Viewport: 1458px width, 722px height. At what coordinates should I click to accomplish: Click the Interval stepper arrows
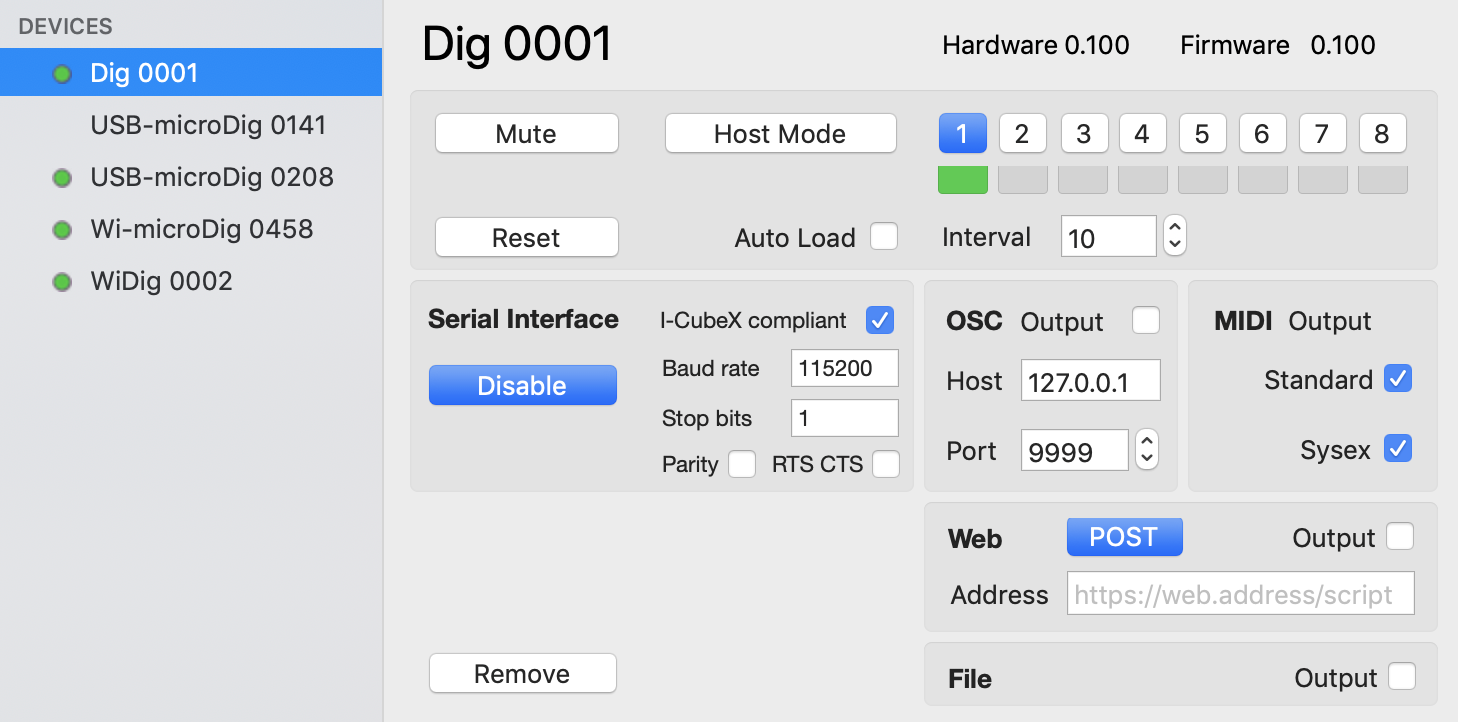click(x=1176, y=236)
